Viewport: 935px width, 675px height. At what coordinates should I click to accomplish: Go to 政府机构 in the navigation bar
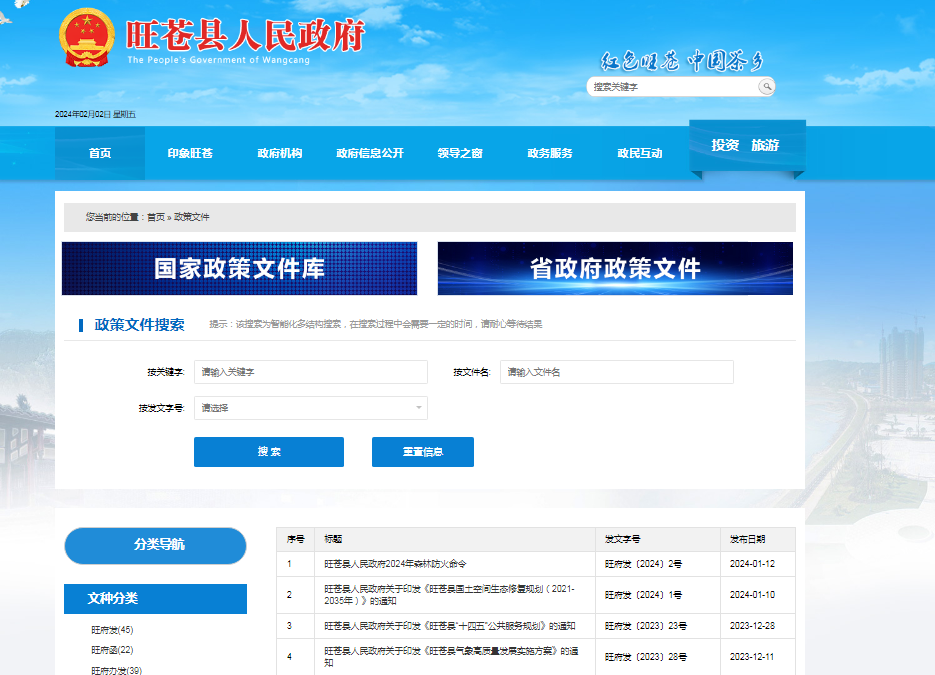pos(280,153)
